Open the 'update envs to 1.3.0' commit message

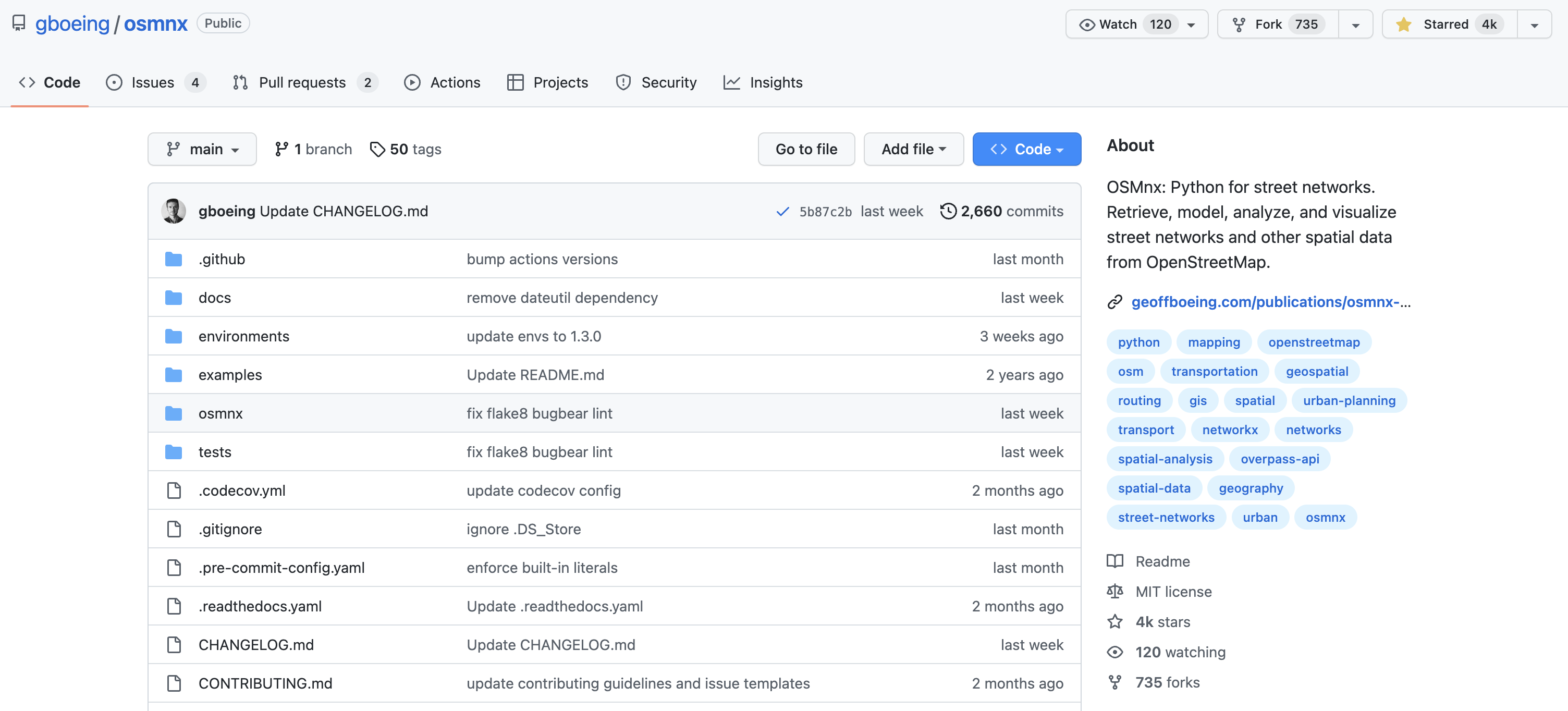[534, 336]
